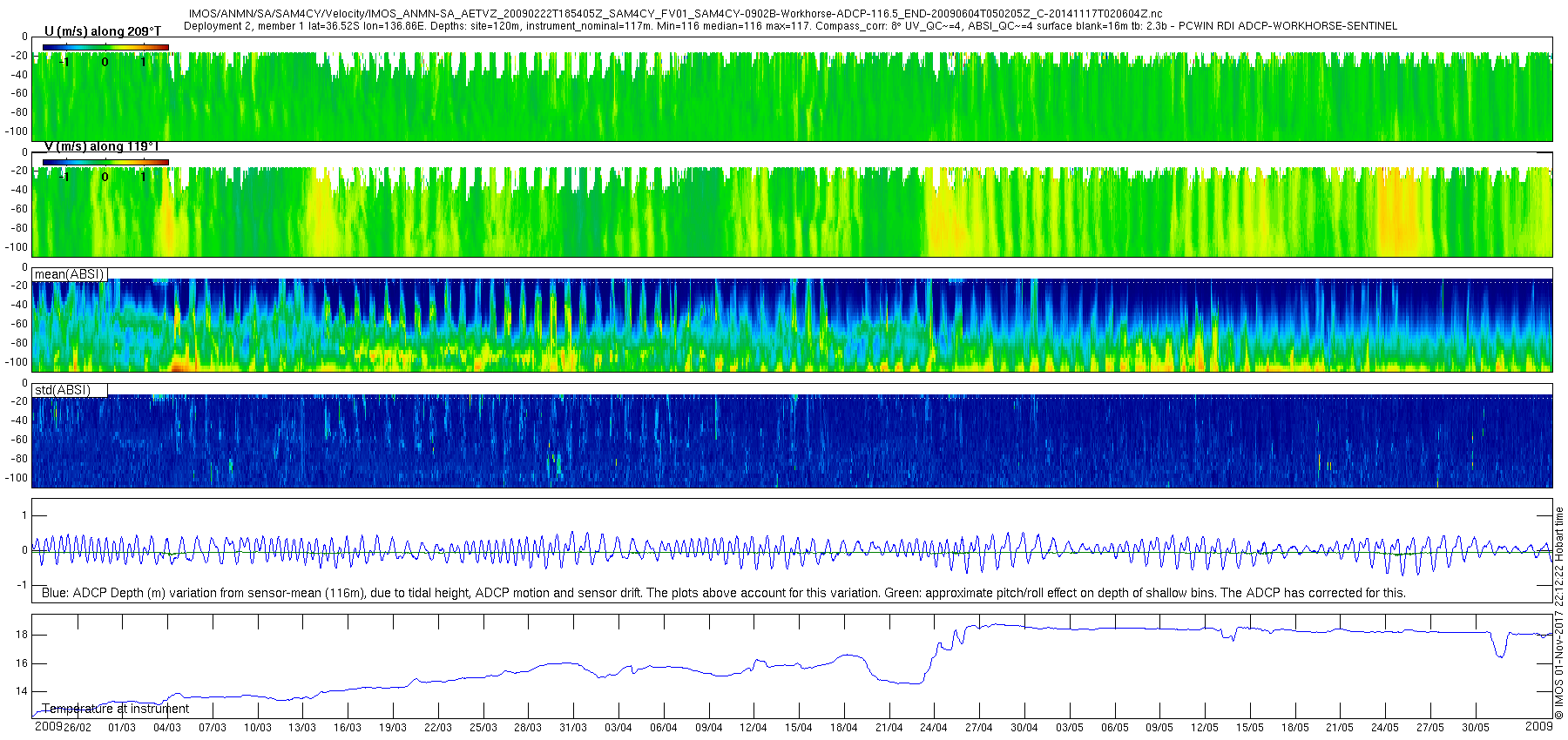
Task: Click the 07/03 date tick label
Action: coord(213,728)
